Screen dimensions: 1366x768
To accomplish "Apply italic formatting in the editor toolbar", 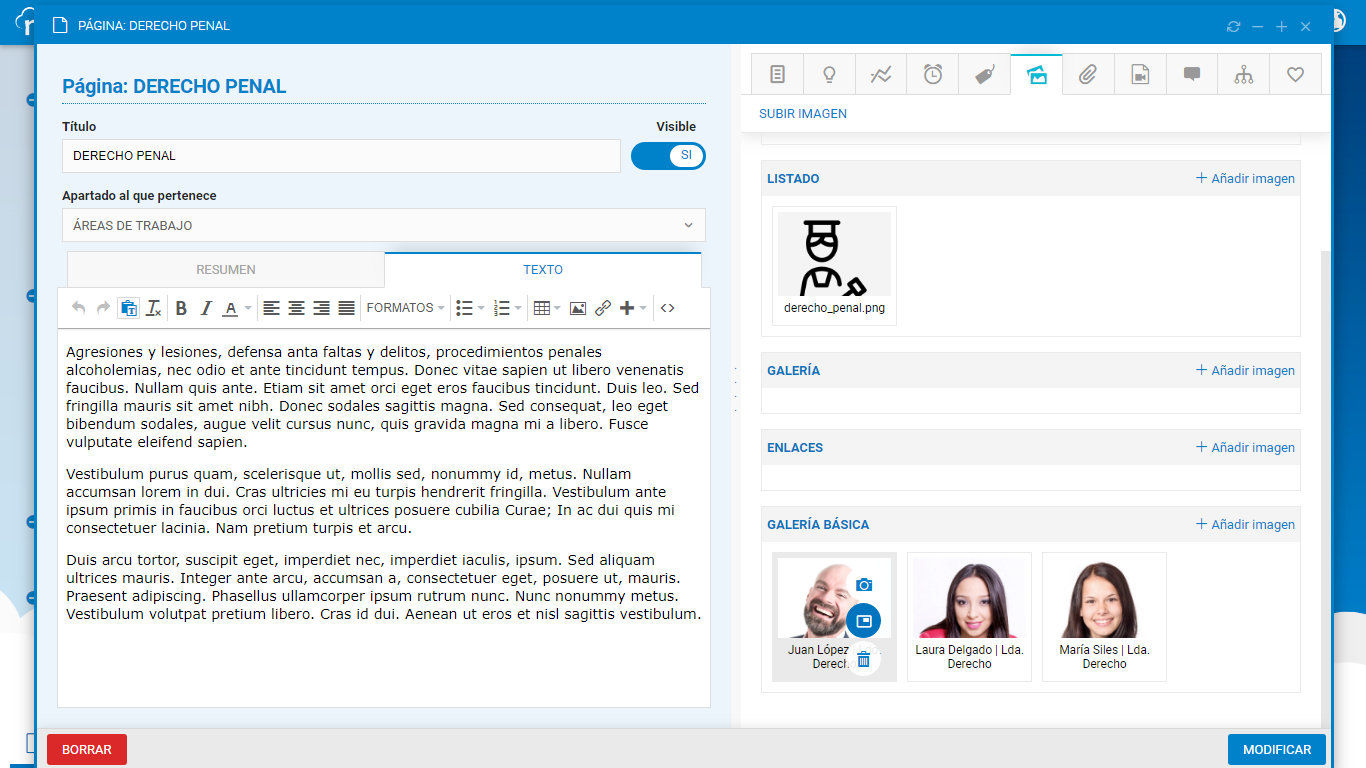I will coord(206,308).
